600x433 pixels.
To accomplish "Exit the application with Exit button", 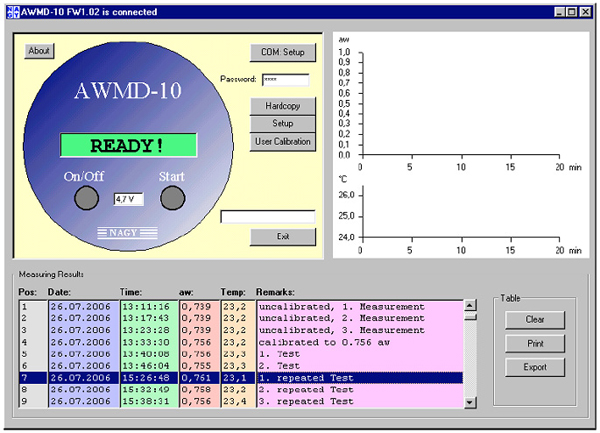I will 283,237.
